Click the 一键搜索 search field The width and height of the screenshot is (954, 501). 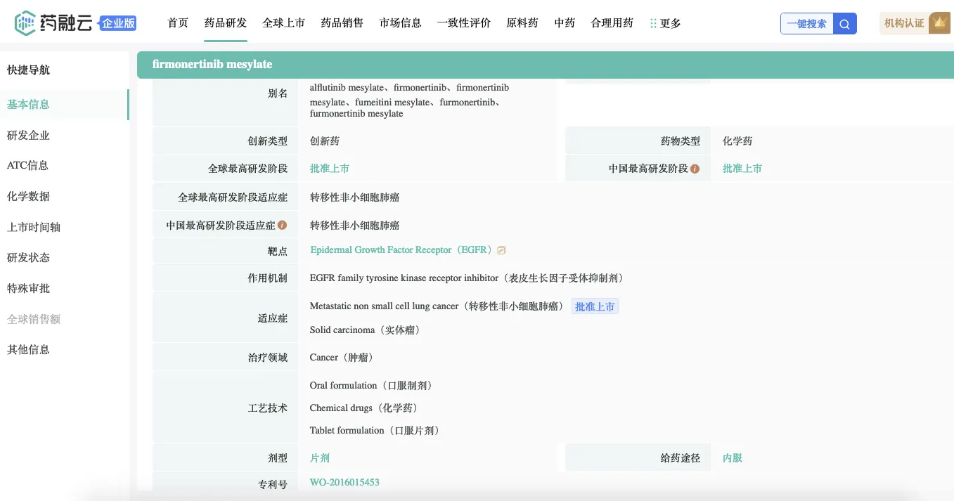tap(807, 24)
